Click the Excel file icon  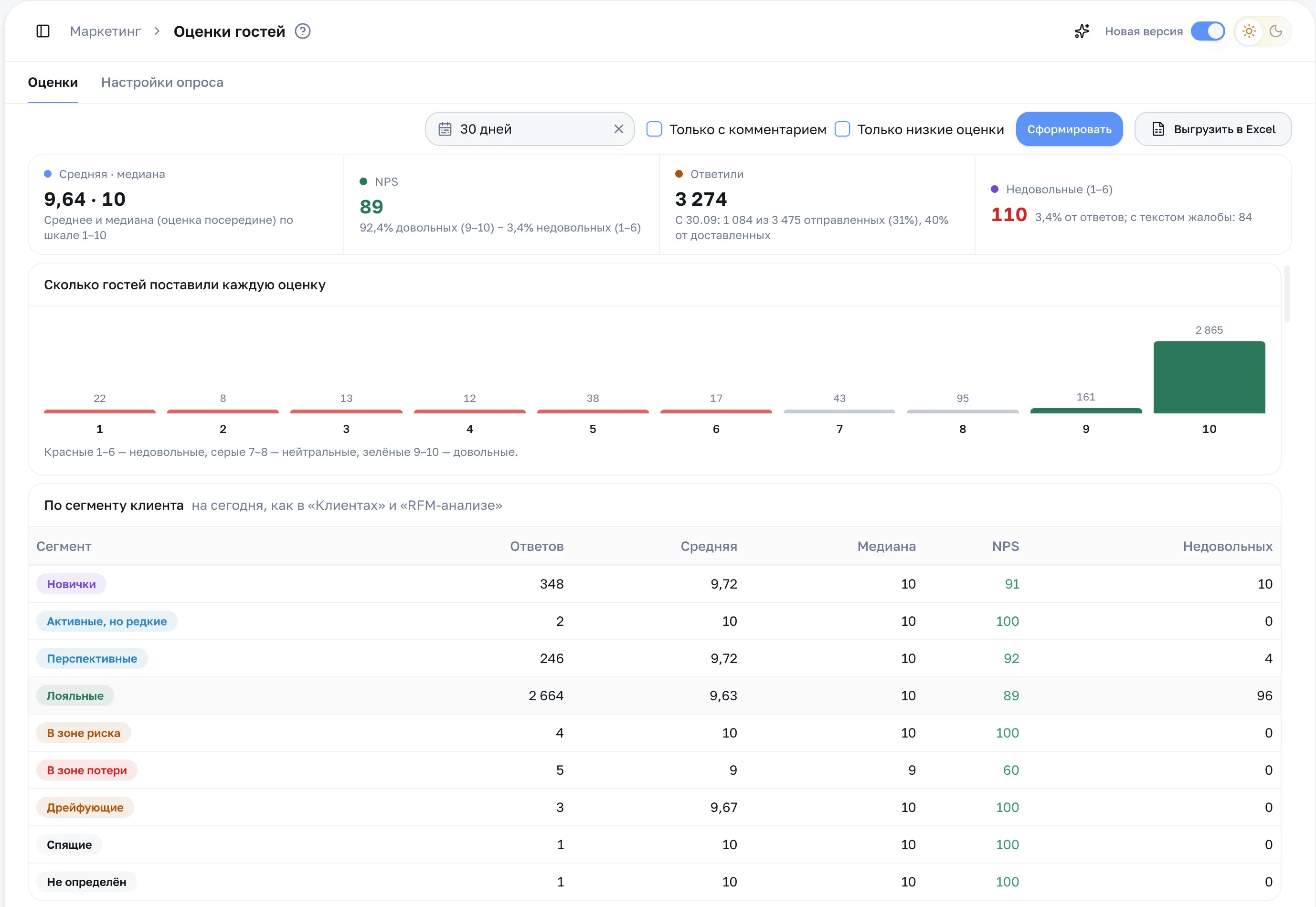(x=1158, y=129)
